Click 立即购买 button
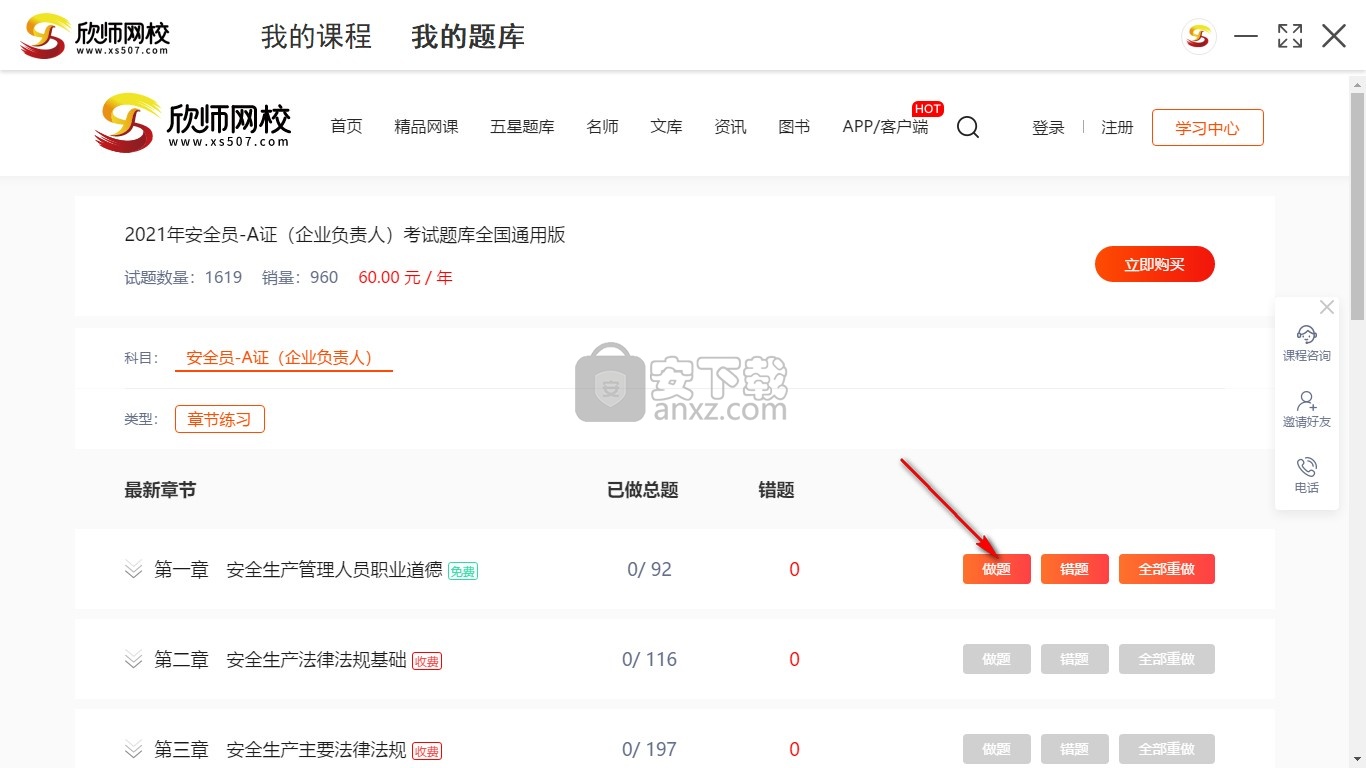1366x768 pixels. click(x=1154, y=264)
